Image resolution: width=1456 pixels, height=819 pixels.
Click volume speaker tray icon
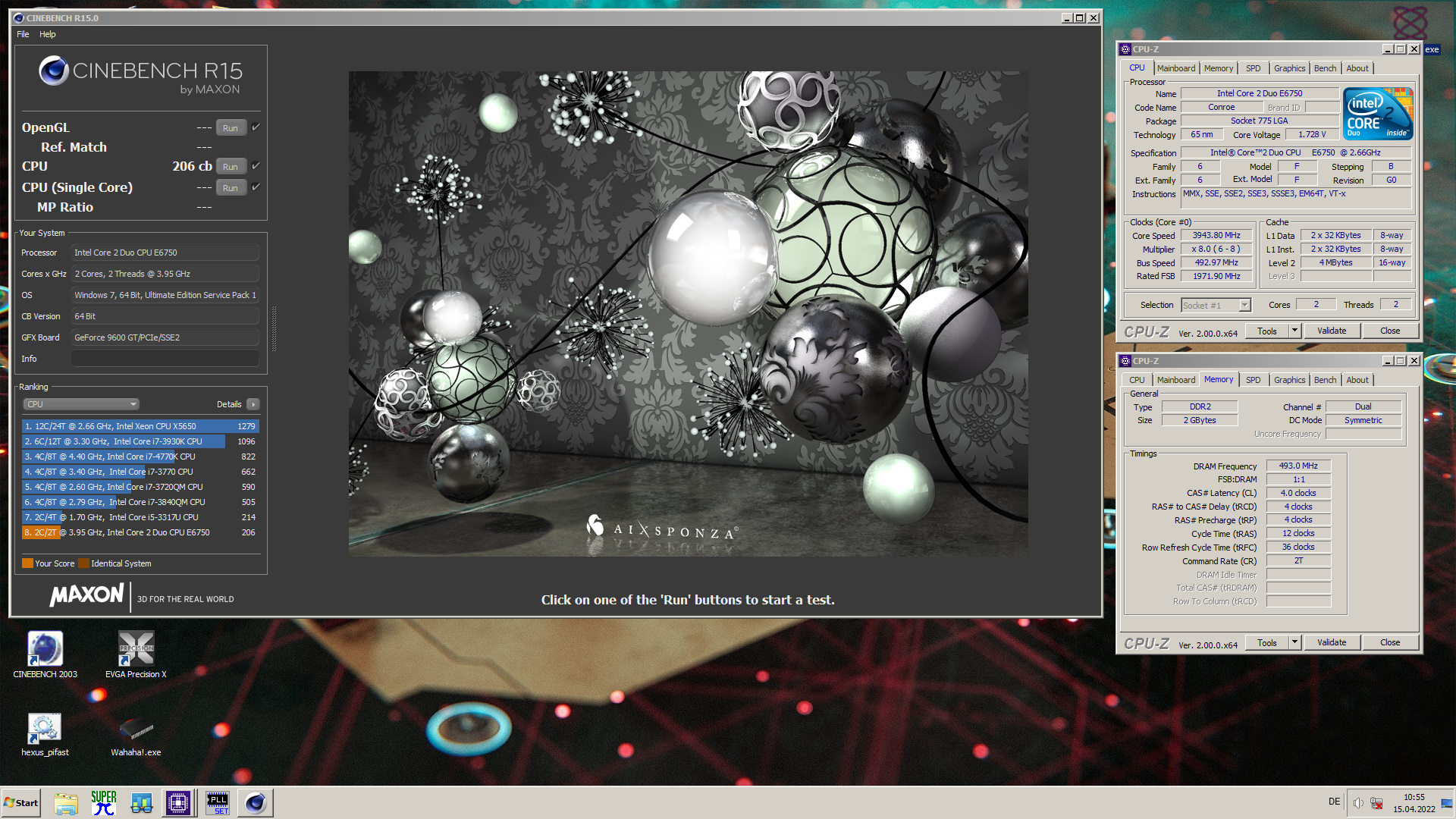1358,803
